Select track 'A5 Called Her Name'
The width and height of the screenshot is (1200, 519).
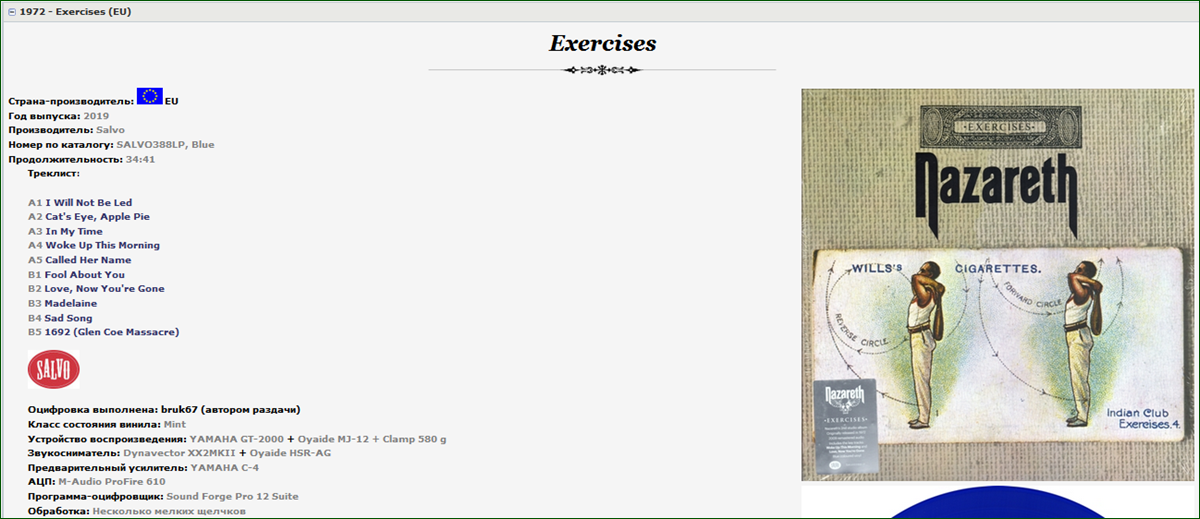pyautogui.click(x=80, y=260)
